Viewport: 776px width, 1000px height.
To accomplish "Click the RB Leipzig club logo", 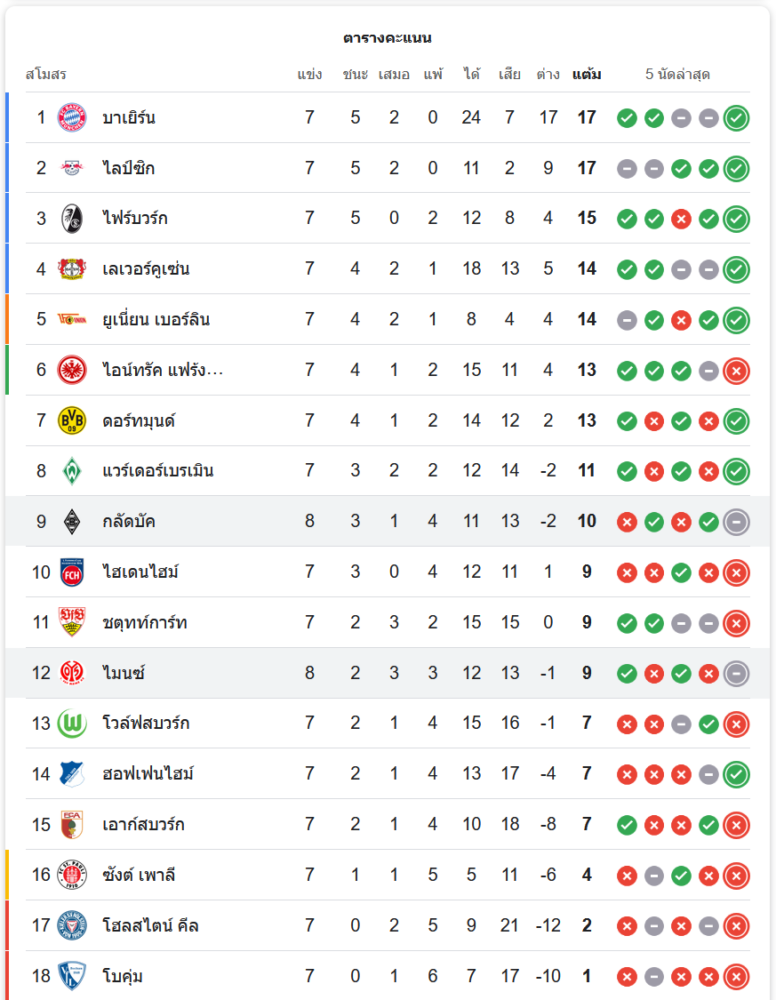I will click(x=72, y=168).
